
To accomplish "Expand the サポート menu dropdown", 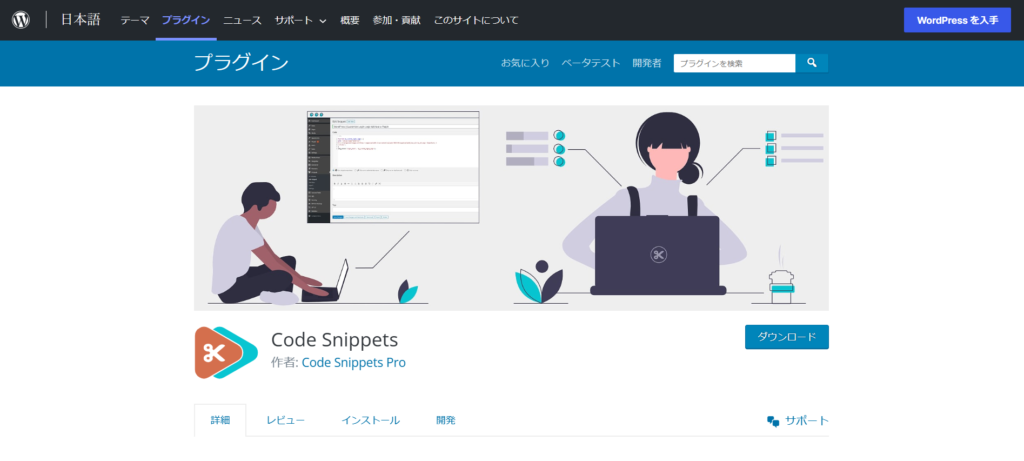I will (x=300, y=20).
